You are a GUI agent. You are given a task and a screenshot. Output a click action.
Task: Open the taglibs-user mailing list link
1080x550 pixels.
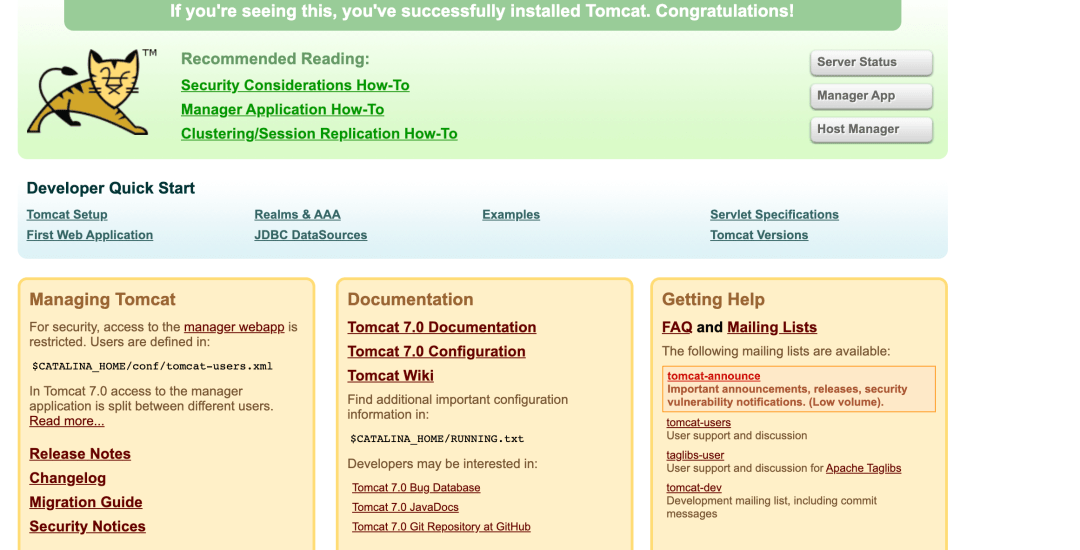[x=695, y=455]
